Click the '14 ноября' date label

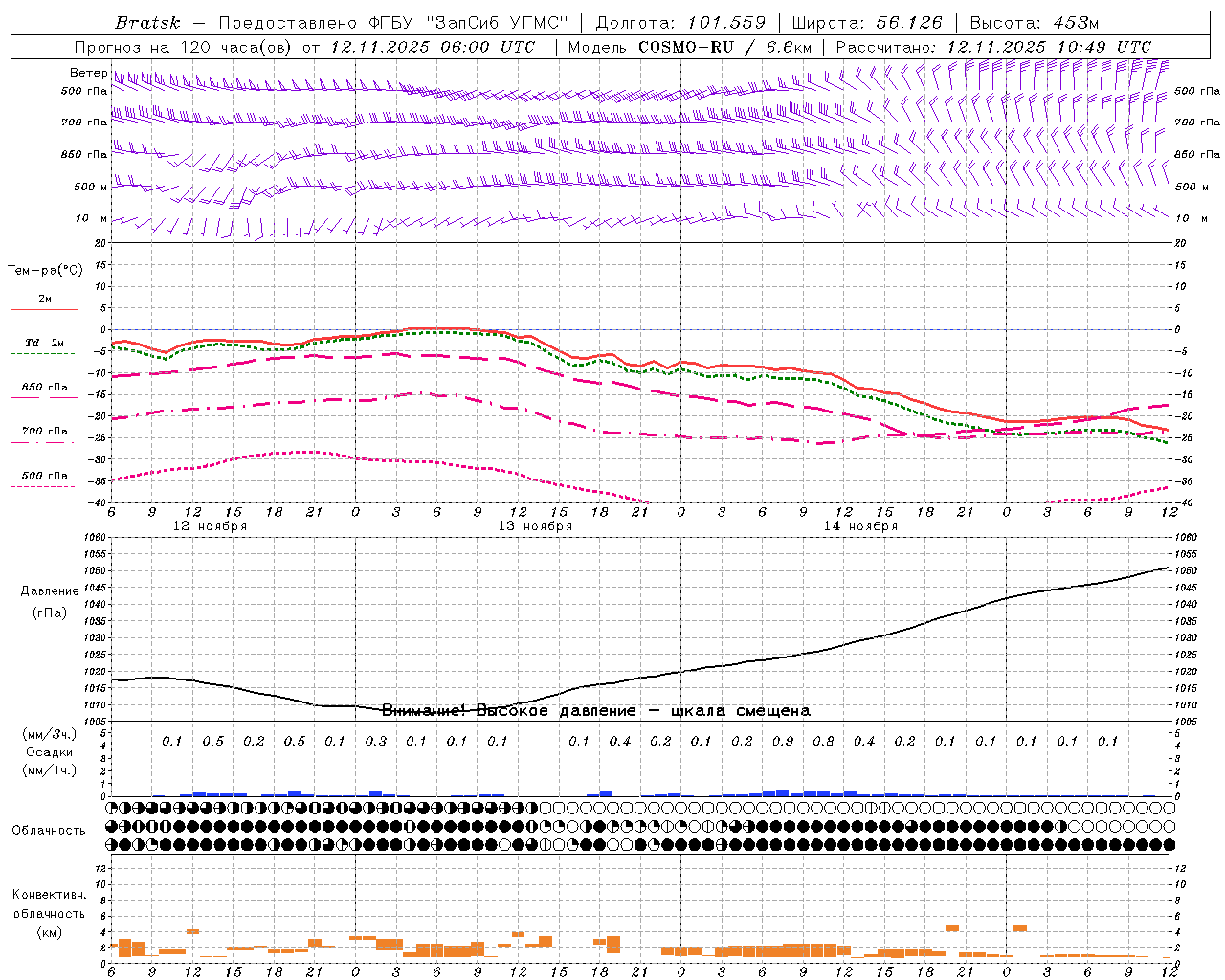[x=860, y=526]
